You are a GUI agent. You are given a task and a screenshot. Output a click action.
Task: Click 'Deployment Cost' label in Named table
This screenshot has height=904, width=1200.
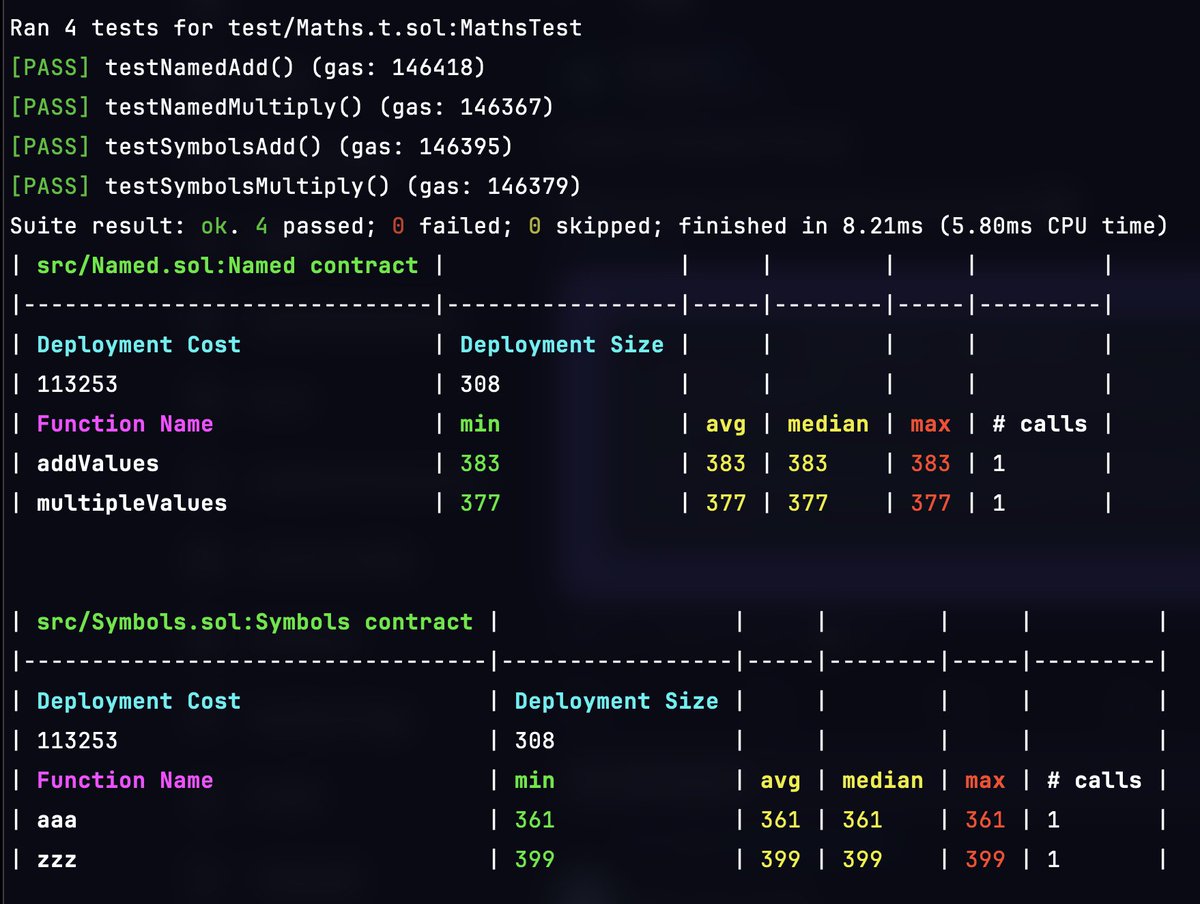click(x=139, y=345)
